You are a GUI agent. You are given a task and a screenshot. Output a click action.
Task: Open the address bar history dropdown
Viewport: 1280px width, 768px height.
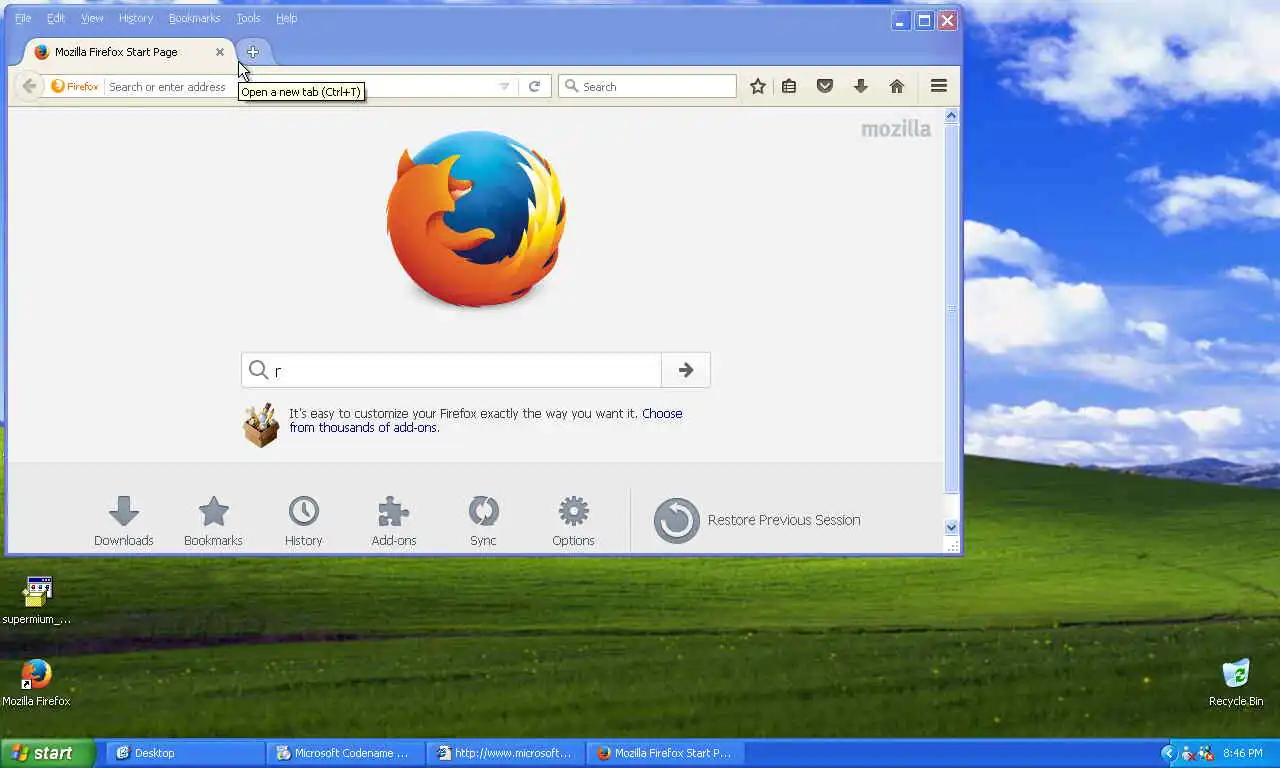click(504, 87)
